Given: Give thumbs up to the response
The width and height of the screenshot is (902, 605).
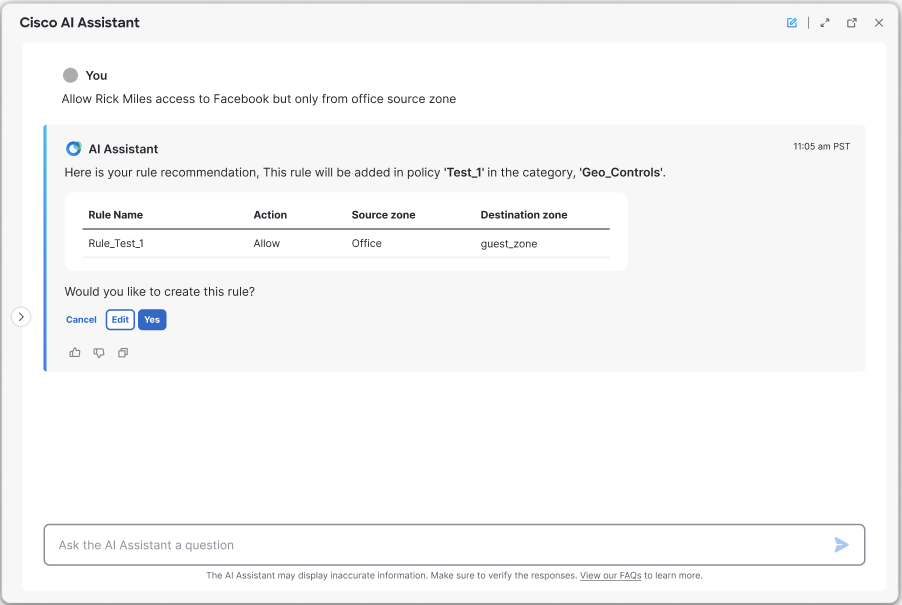Looking at the screenshot, I should pyautogui.click(x=75, y=353).
